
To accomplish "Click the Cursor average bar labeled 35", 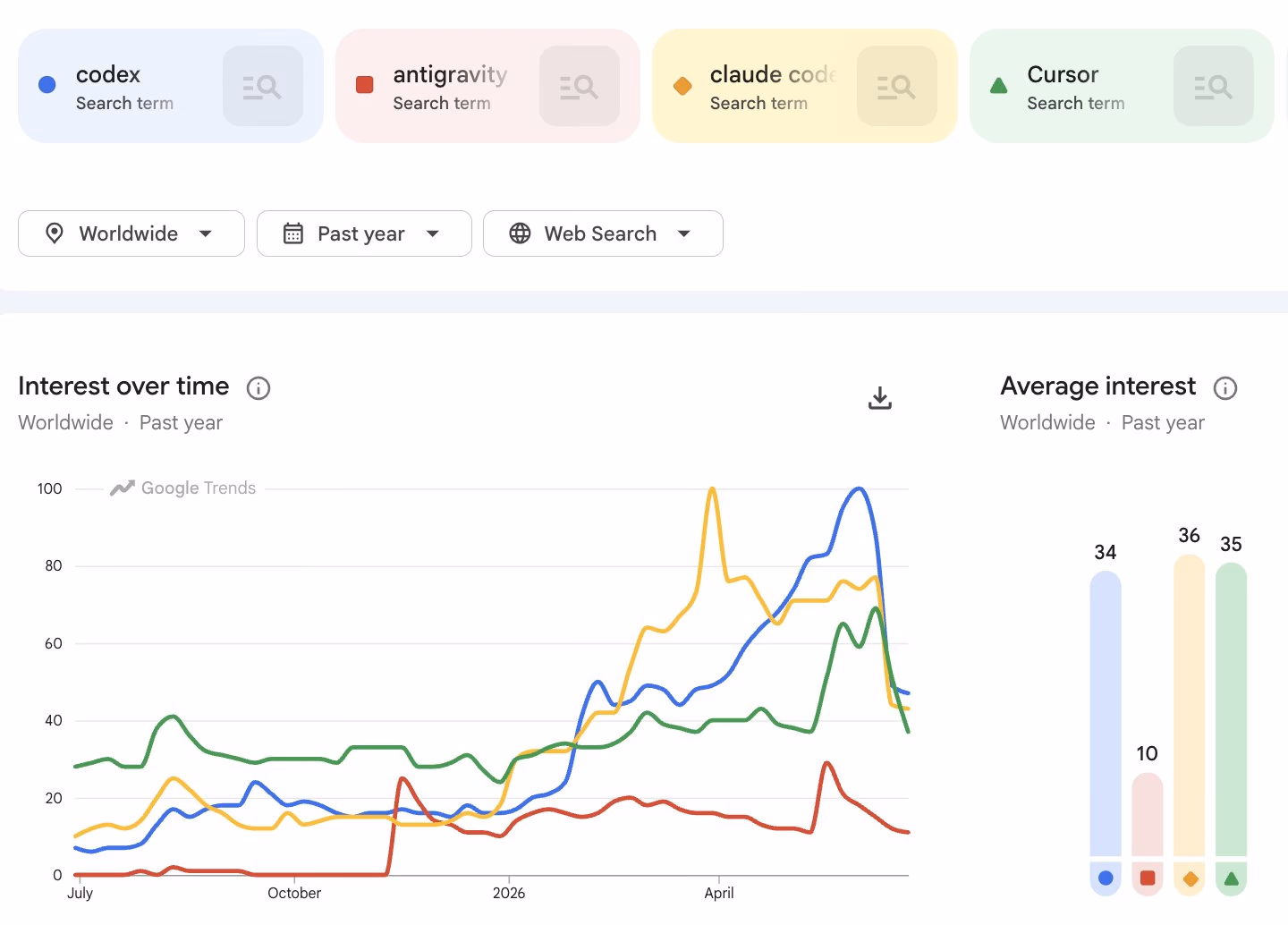I will coord(1231,709).
